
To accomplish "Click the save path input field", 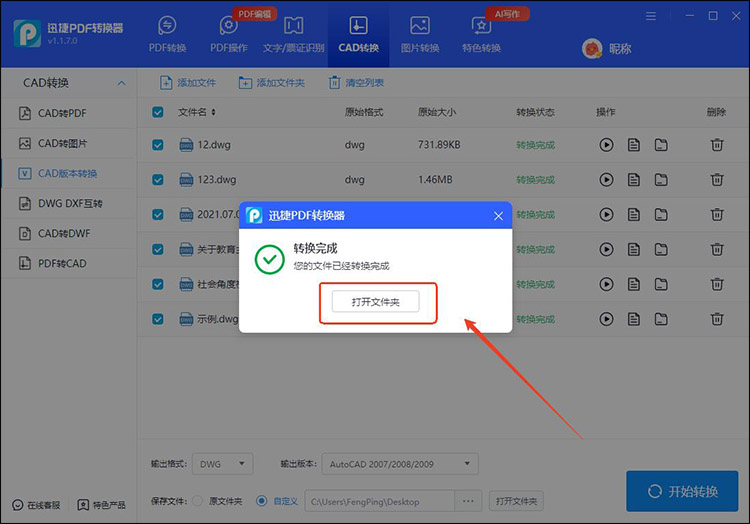I will click(380, 502).
